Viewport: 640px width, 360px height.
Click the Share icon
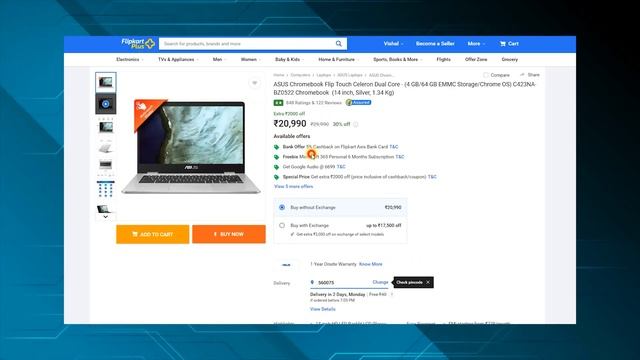pos(522,75)
